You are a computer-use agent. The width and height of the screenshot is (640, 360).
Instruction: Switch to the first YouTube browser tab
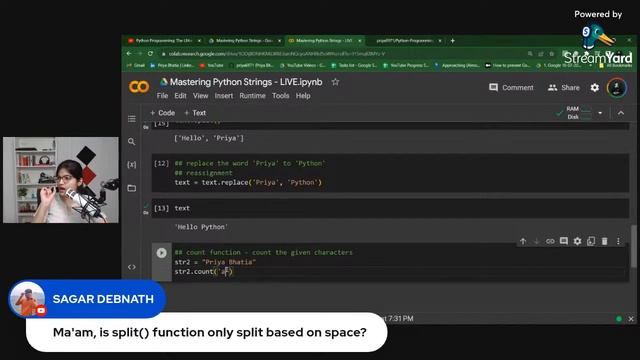(x=164, y=41)
